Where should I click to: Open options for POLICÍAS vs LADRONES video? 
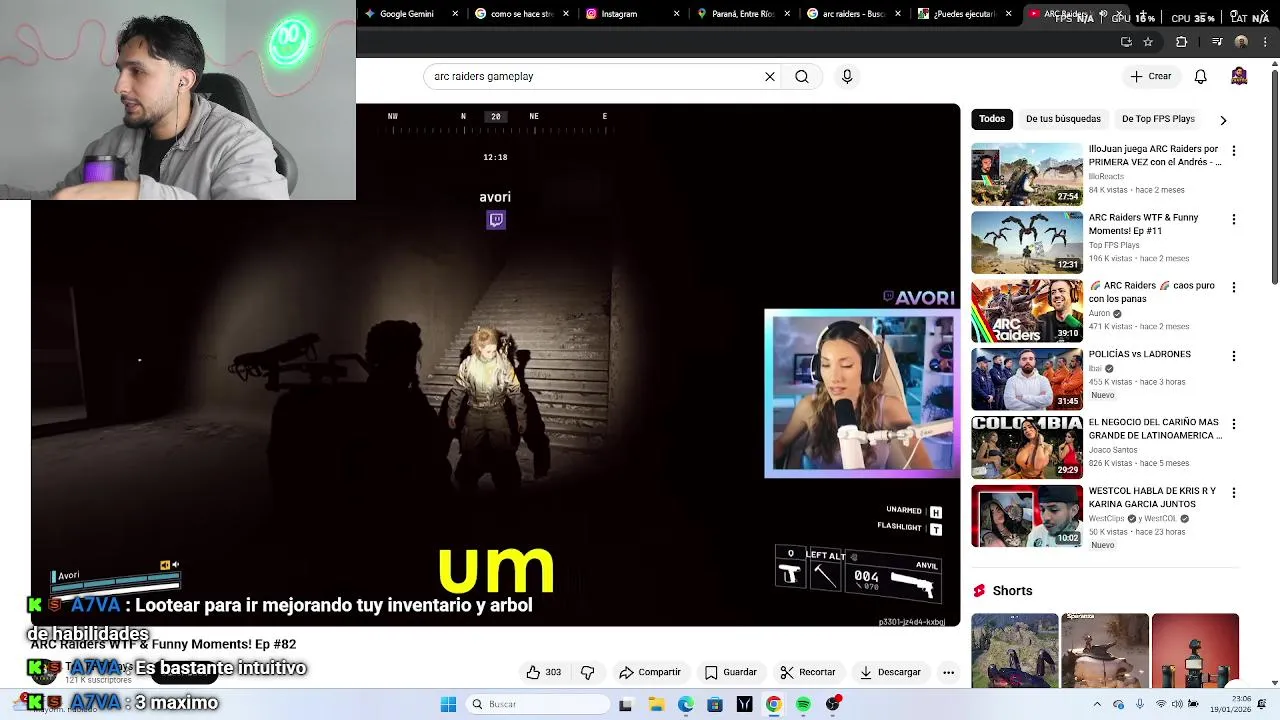1234,356
